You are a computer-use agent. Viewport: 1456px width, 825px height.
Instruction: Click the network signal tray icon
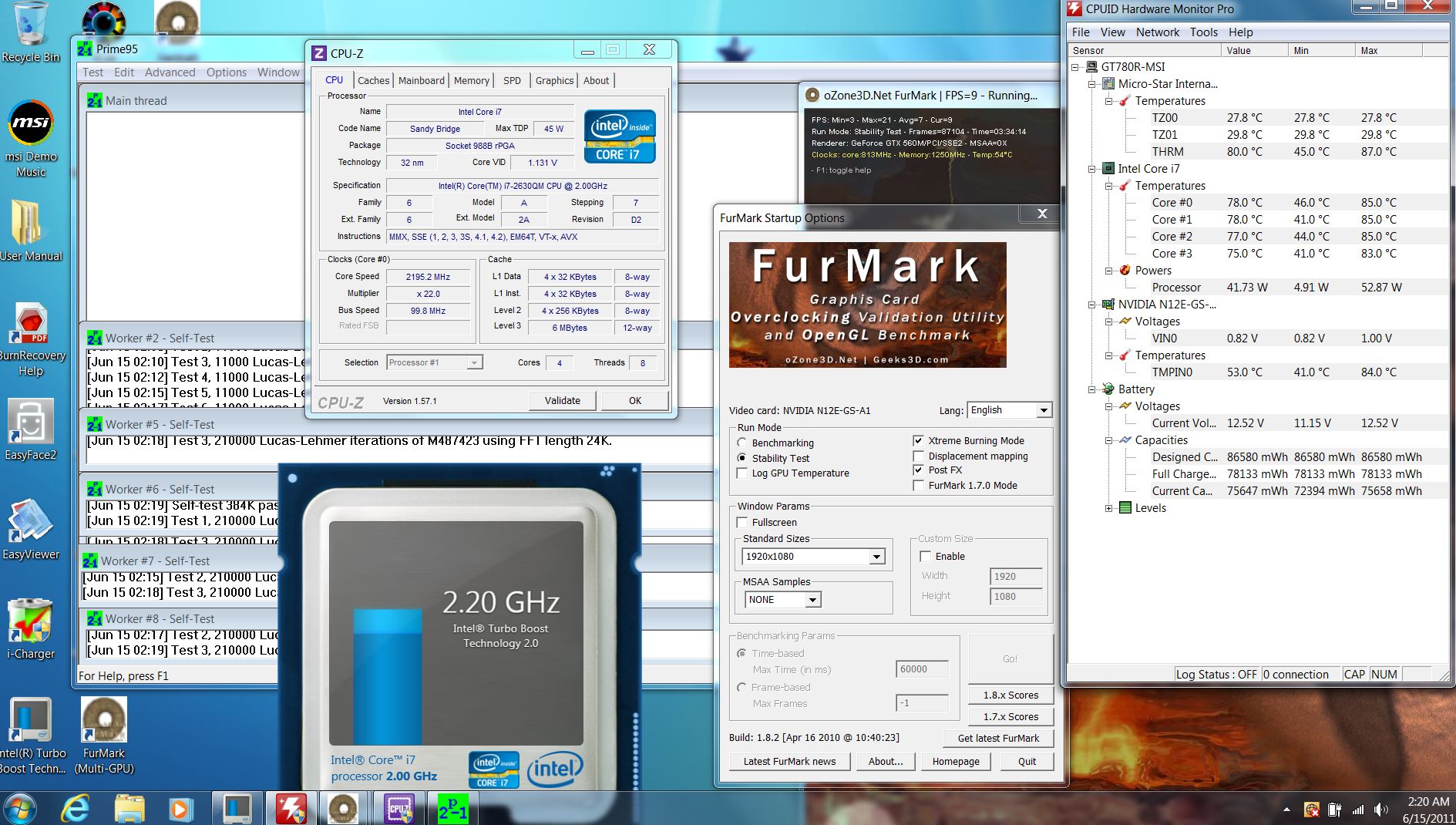(1358, 810)
